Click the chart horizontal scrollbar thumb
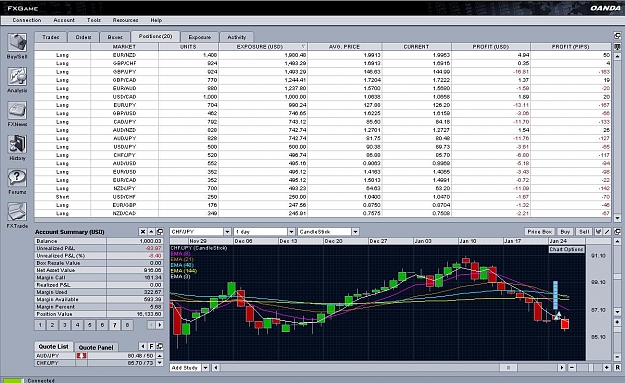The image size is (625, 383). click(508, 367)
